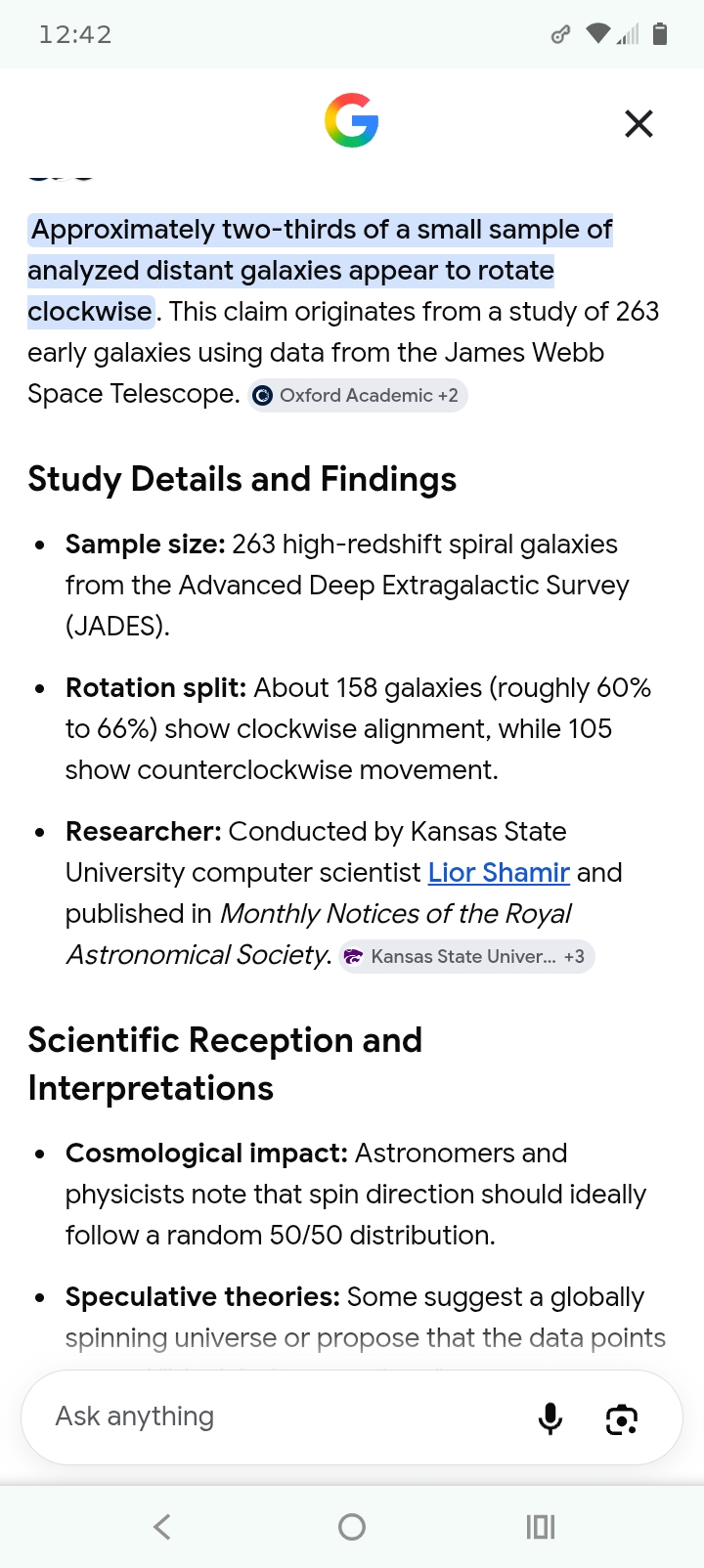
Task: Tap the 'Rotation split' bullet text
Action: pyautogui.click(x=358, y=728)
